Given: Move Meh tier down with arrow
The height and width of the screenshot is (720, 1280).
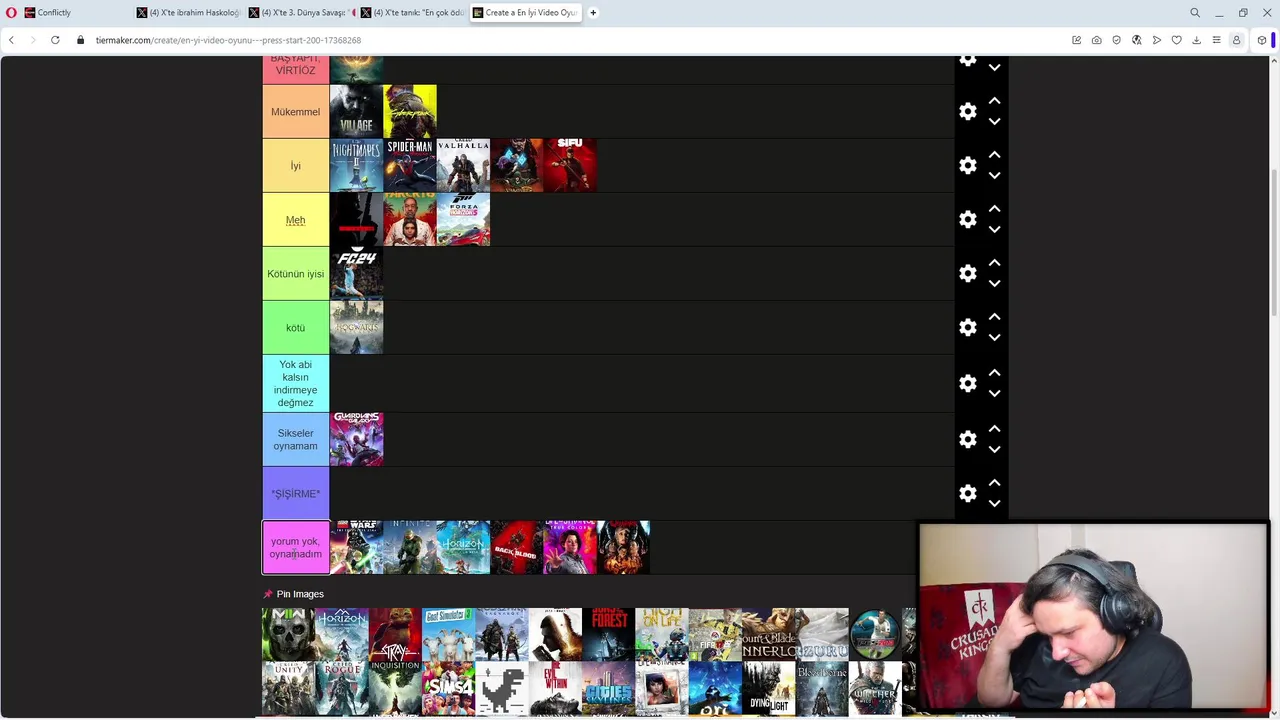Looking at the screenshot, I should click(994, 230).
